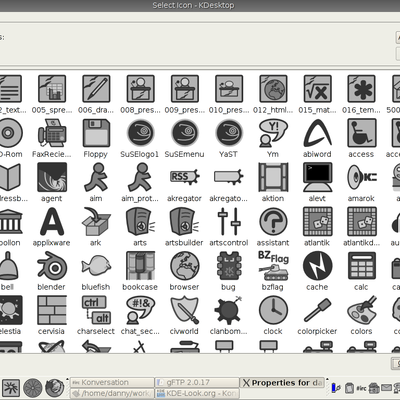Choose the akregator RSS icon
The image size is (400, 400).
[x=185, y=177]
